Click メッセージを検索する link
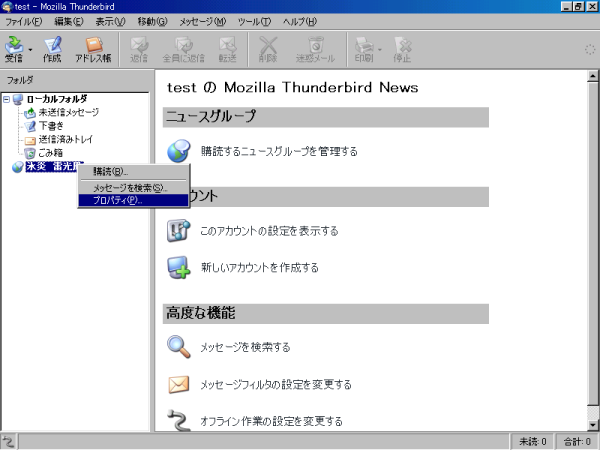 click(245, 347)
